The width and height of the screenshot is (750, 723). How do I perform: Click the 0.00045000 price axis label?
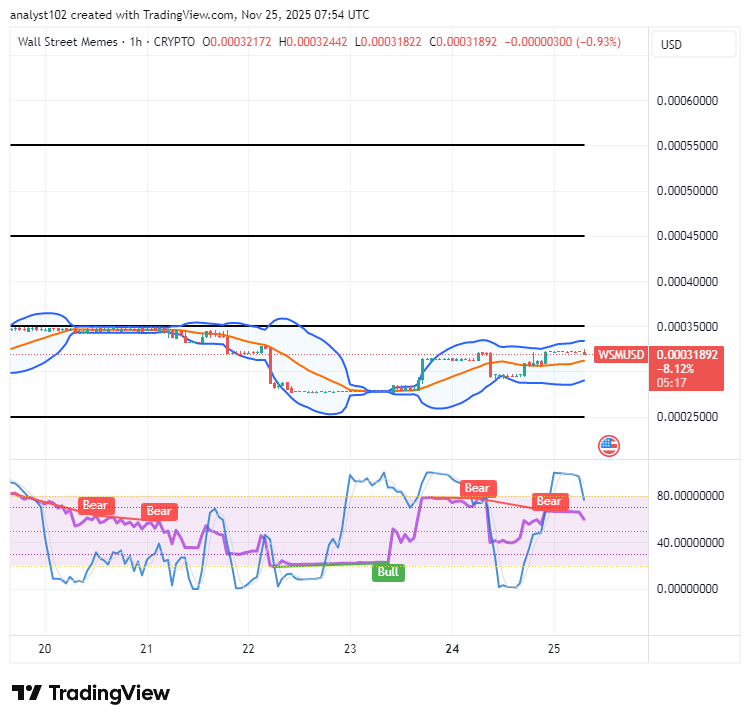[687, 236]
